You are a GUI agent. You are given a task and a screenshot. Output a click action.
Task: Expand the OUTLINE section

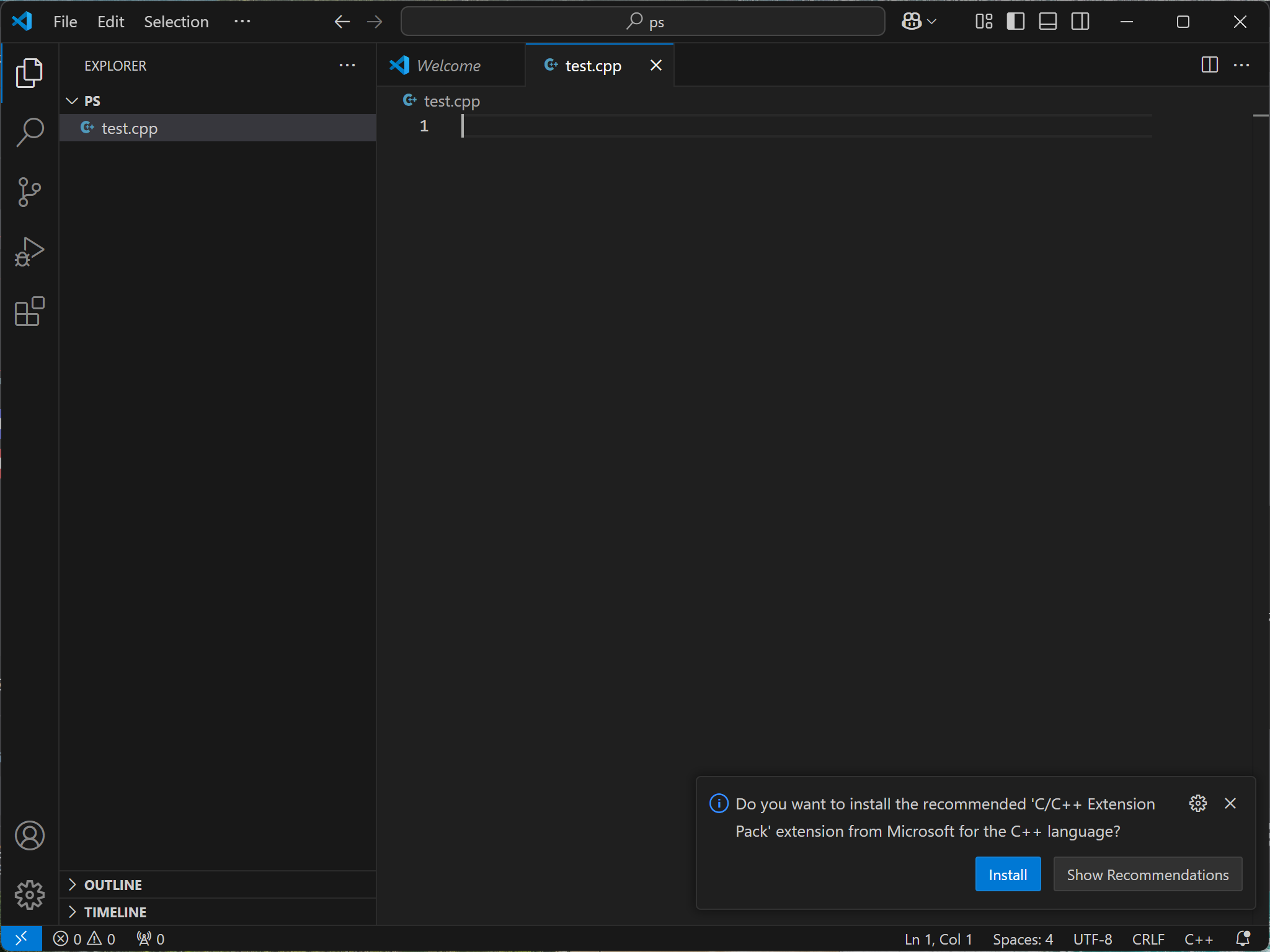(218, 884)
